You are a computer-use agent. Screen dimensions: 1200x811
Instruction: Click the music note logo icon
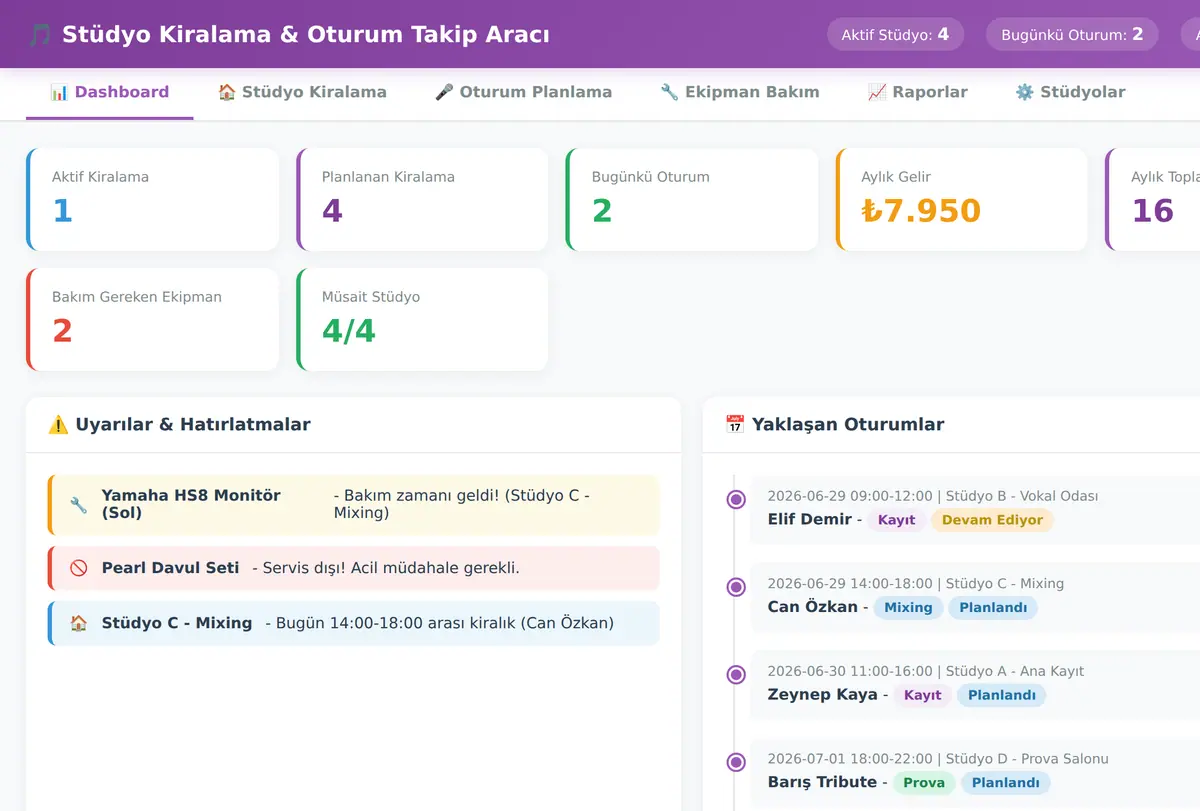coord(39,35)
